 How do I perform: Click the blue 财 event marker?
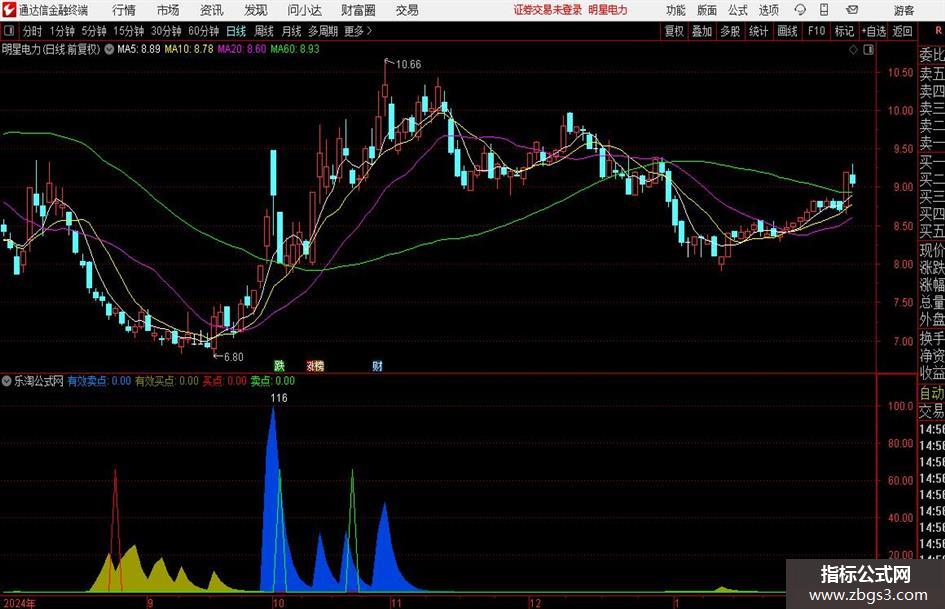pyautogui.click(x=377, y=365)
